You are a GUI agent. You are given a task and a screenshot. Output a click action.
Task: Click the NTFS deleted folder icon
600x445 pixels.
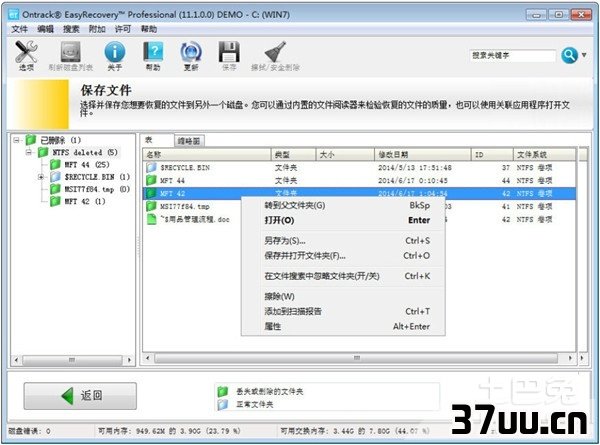tap(43, 152)
